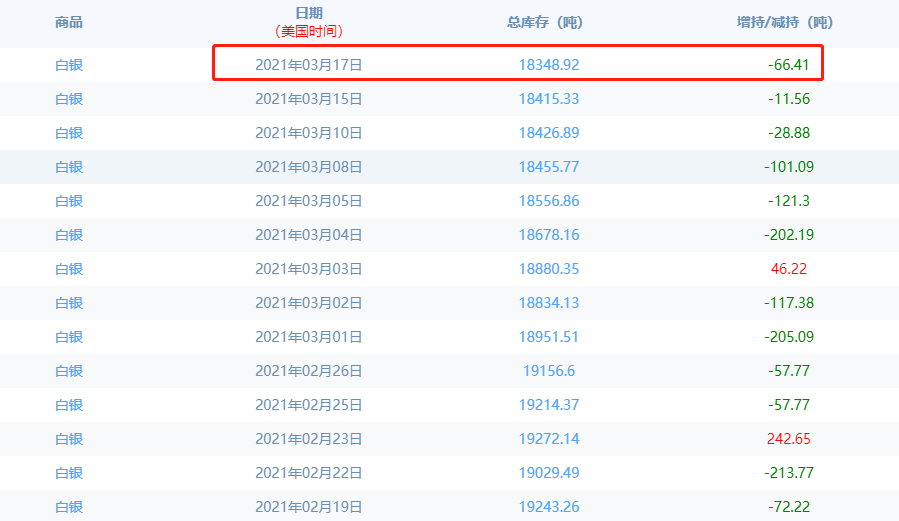Open the 白银 link for 2021年03月15日
899x521 pixels.
coord(69,99)
